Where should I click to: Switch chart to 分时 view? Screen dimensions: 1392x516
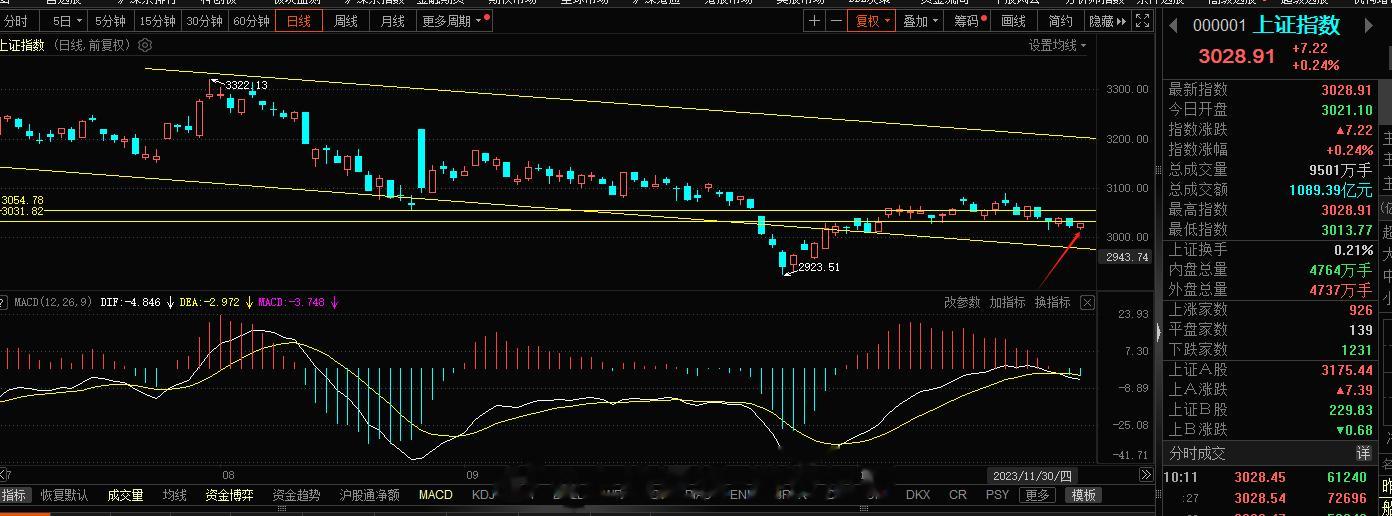coord(17,21)
